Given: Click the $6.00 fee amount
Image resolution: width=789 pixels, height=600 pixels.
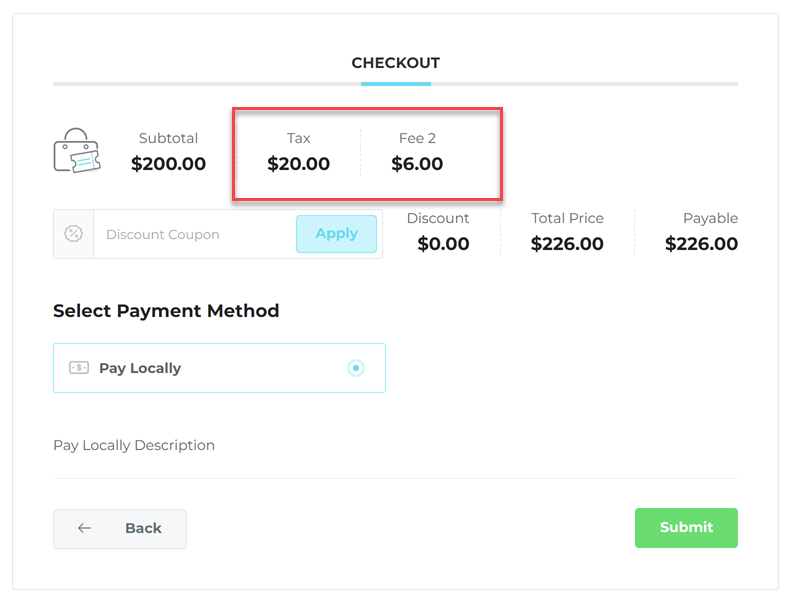Looking at the screenshot, I should tap(417, 164).
